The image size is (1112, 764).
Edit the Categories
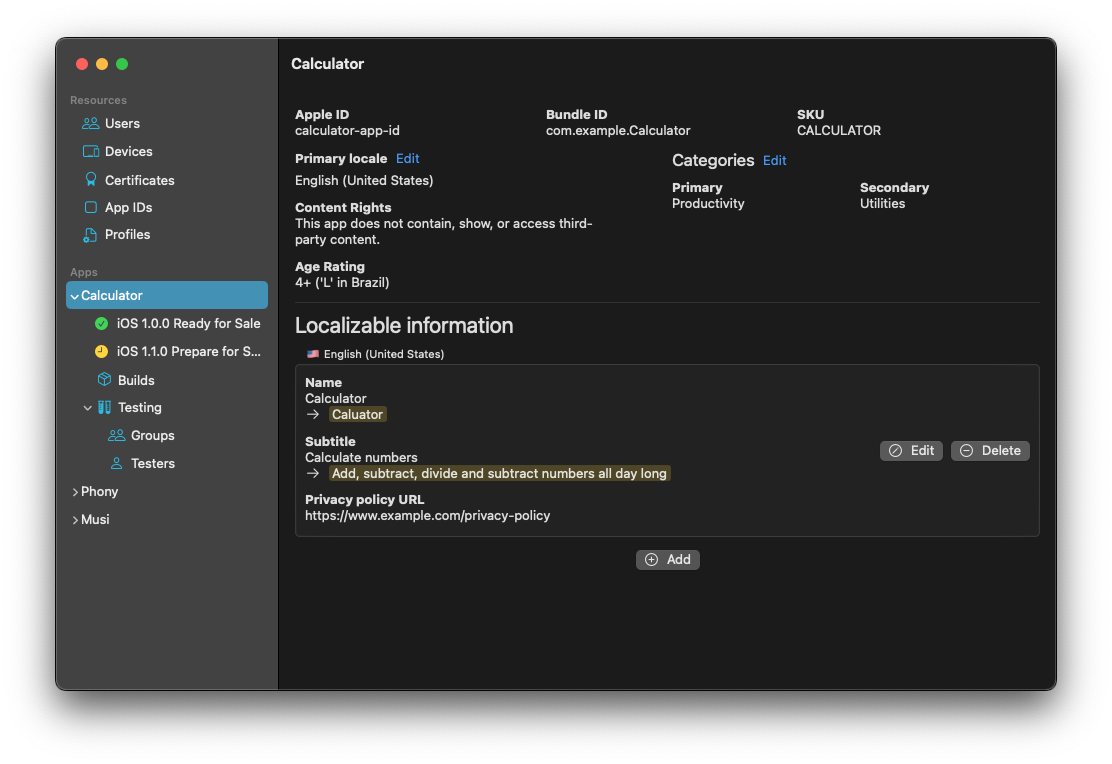[x=774, y=160]
